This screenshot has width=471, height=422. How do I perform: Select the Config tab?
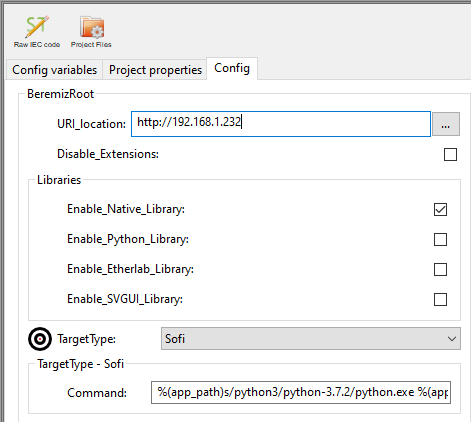(232, 68)
